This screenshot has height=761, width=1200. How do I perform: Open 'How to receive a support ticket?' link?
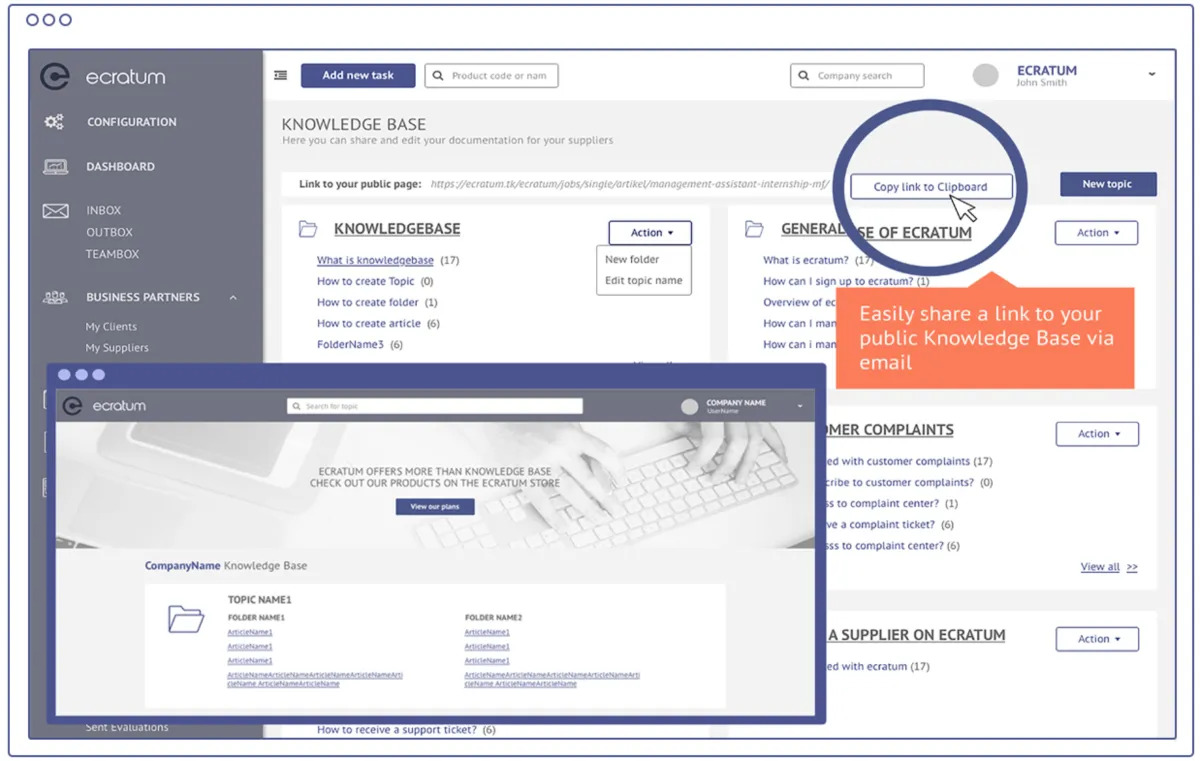pos(397,730)
